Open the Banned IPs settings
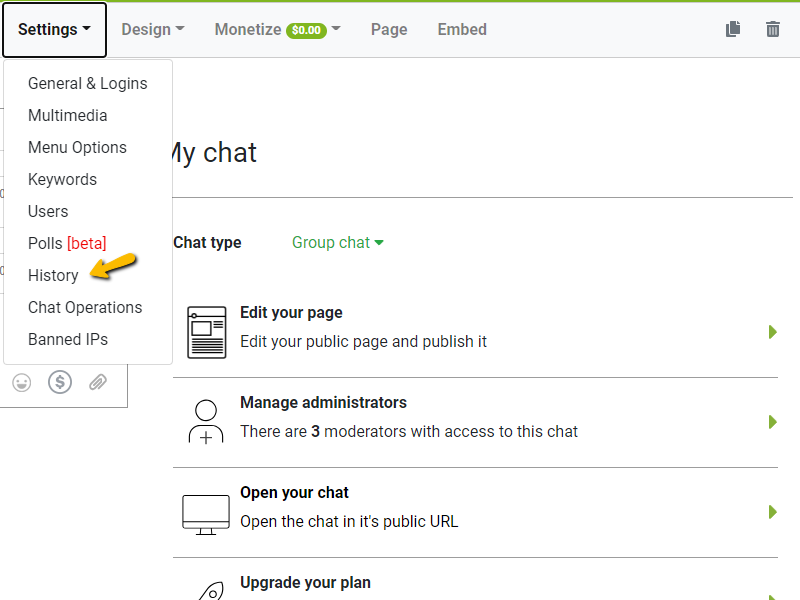Viewport: 800px width, 600px height. (68, 339)
